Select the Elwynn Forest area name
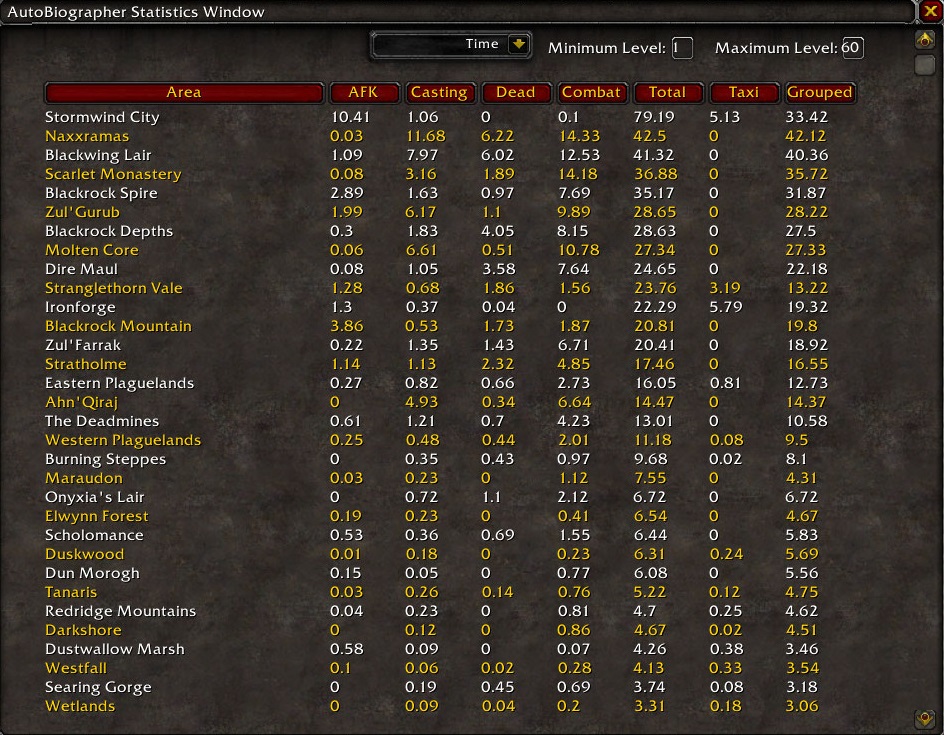This screenshot has width=944, height=735. point(97,516)
